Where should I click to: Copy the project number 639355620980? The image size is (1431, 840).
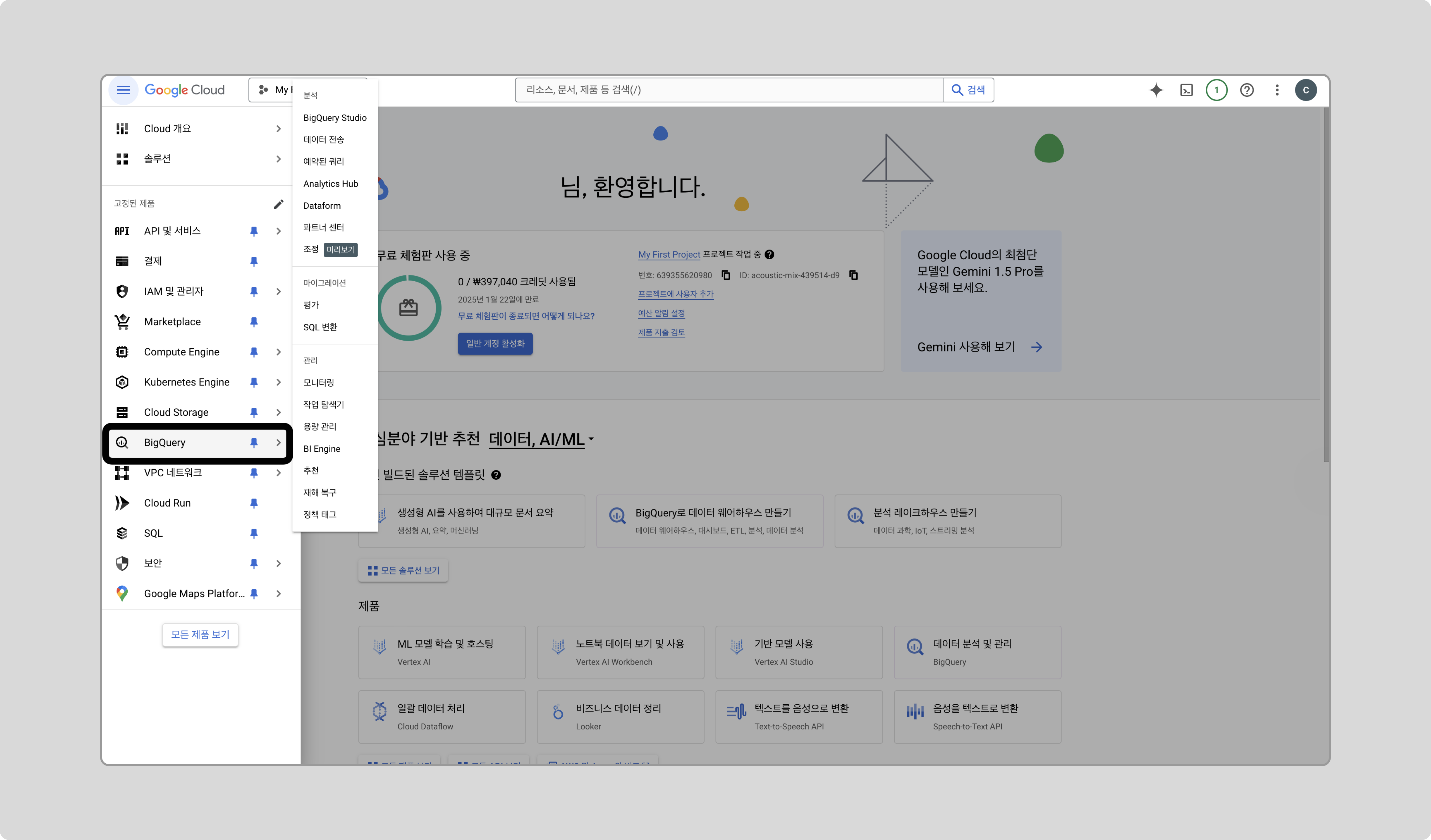pos(726,275)
